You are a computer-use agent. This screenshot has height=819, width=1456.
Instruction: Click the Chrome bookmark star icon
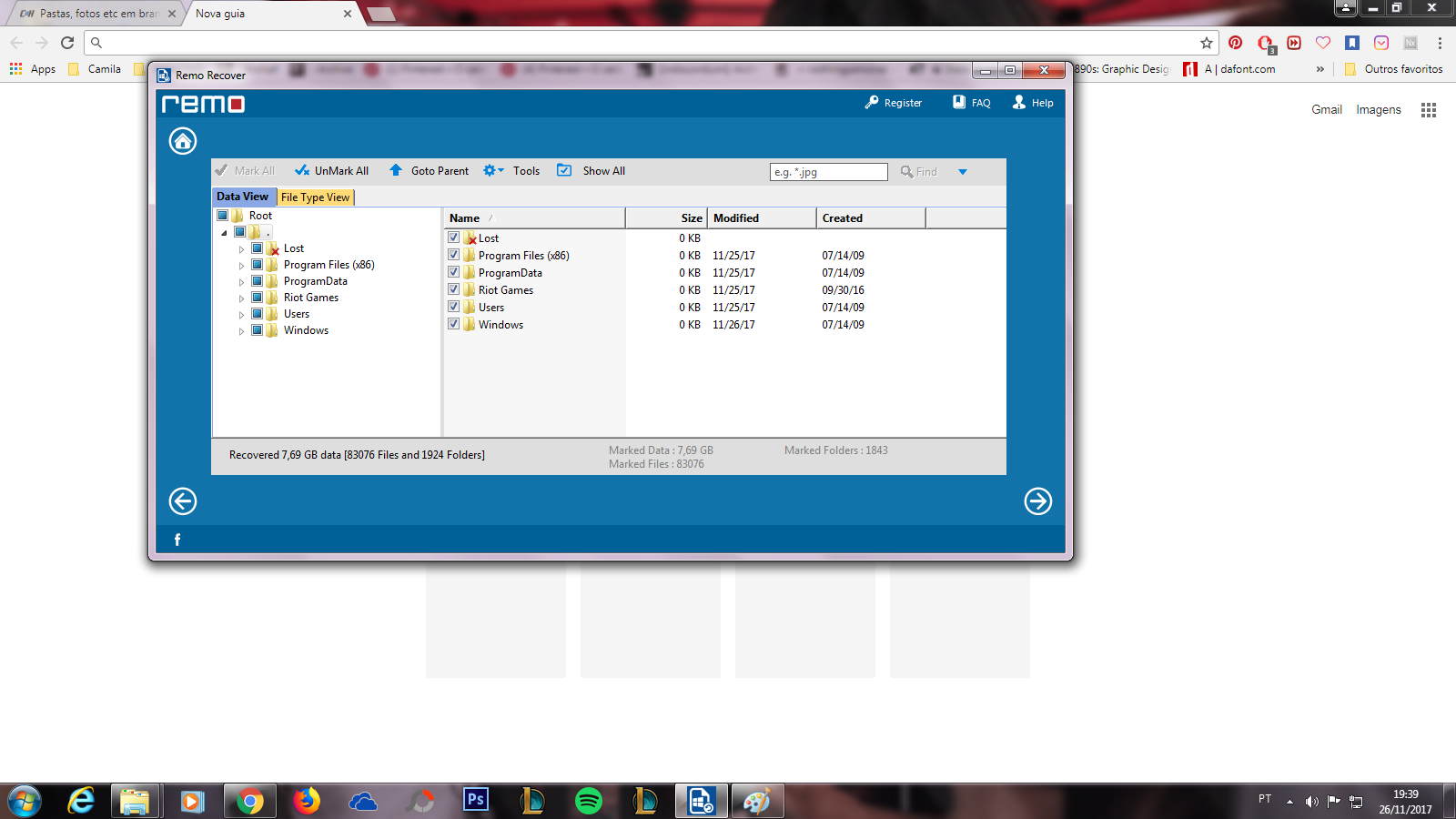[1207, 43]
